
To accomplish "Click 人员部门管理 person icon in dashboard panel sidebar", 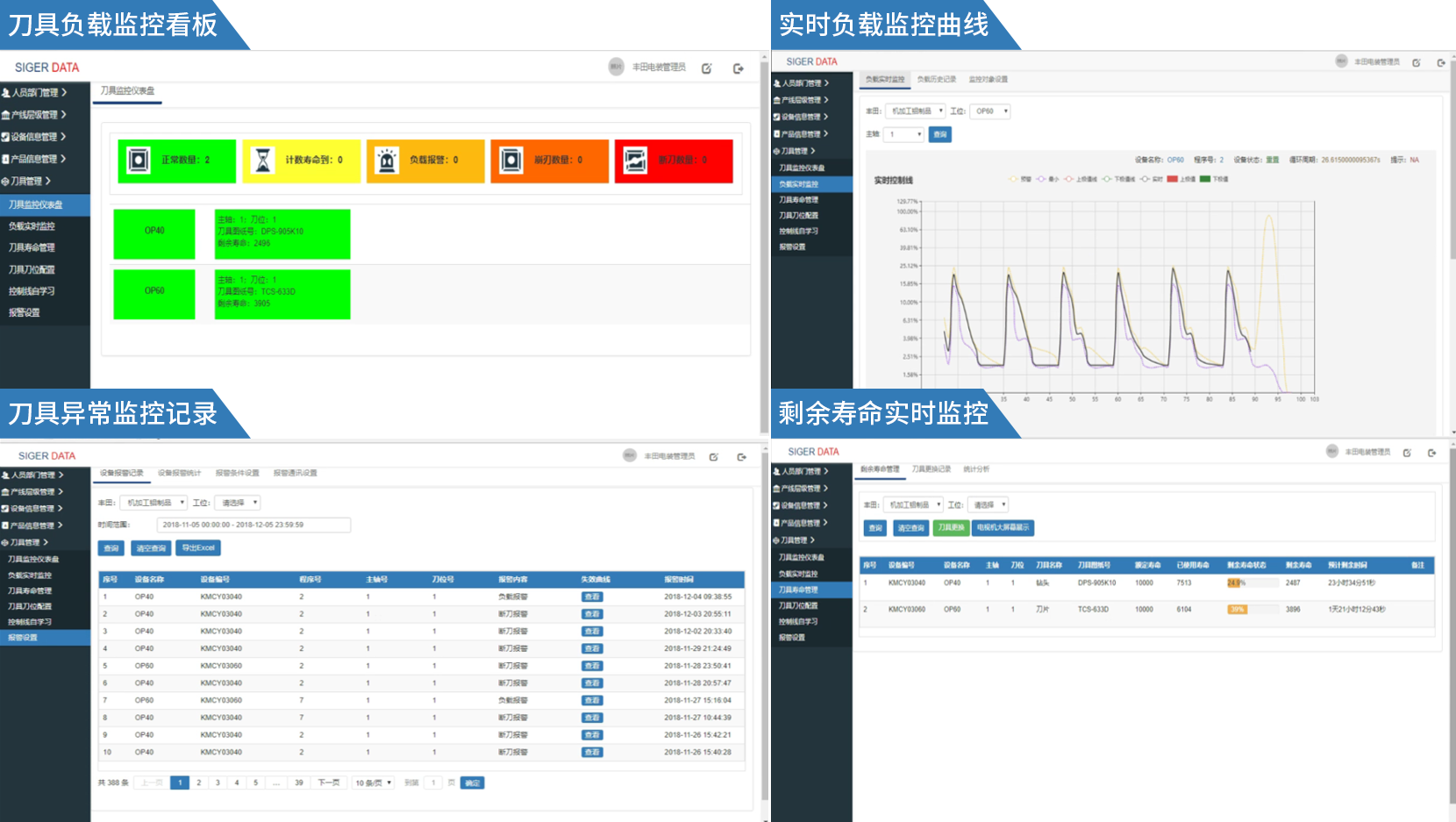I will tap(5, 93).
